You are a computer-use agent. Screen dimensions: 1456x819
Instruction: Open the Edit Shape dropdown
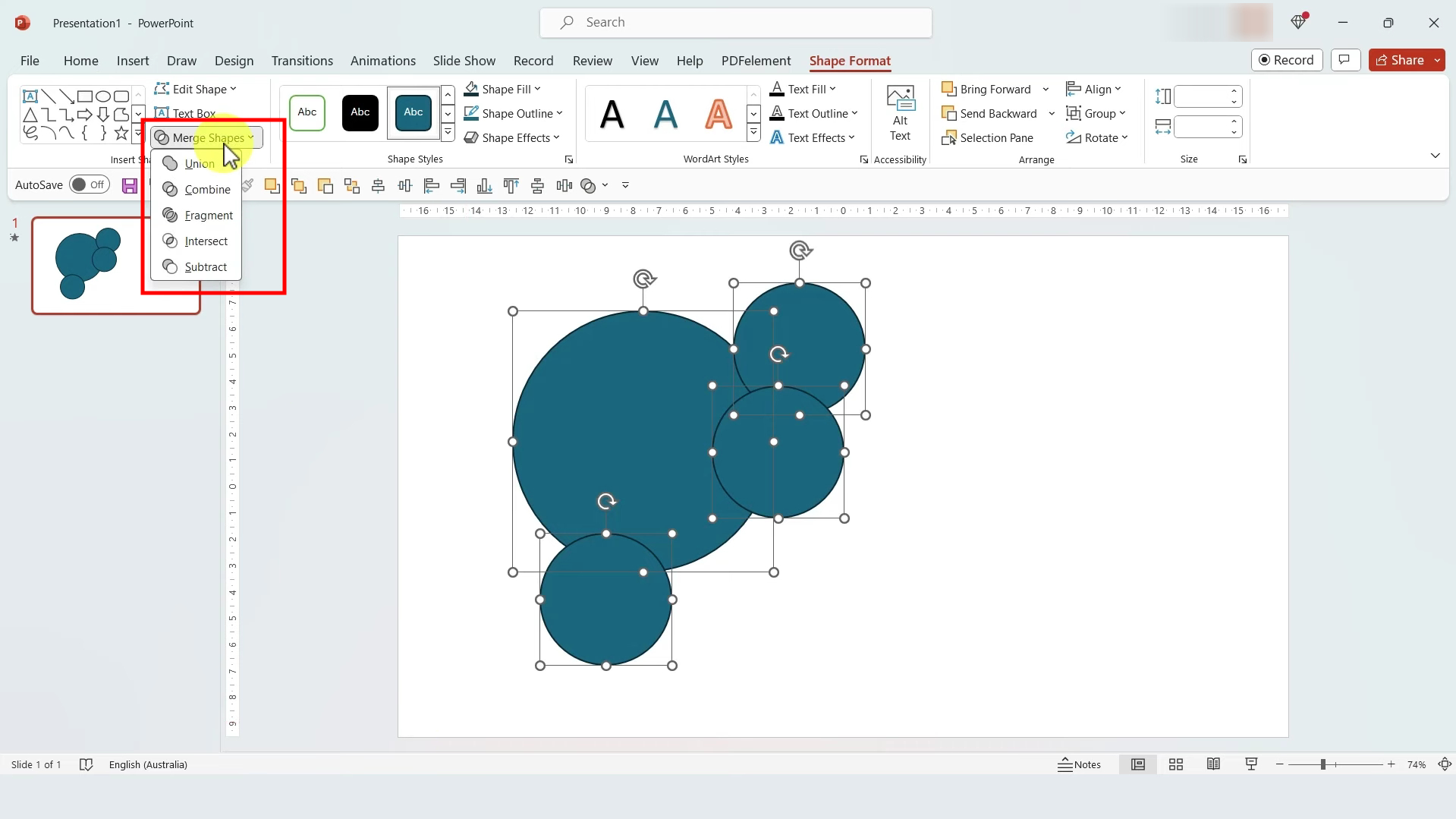coord(196,89)
